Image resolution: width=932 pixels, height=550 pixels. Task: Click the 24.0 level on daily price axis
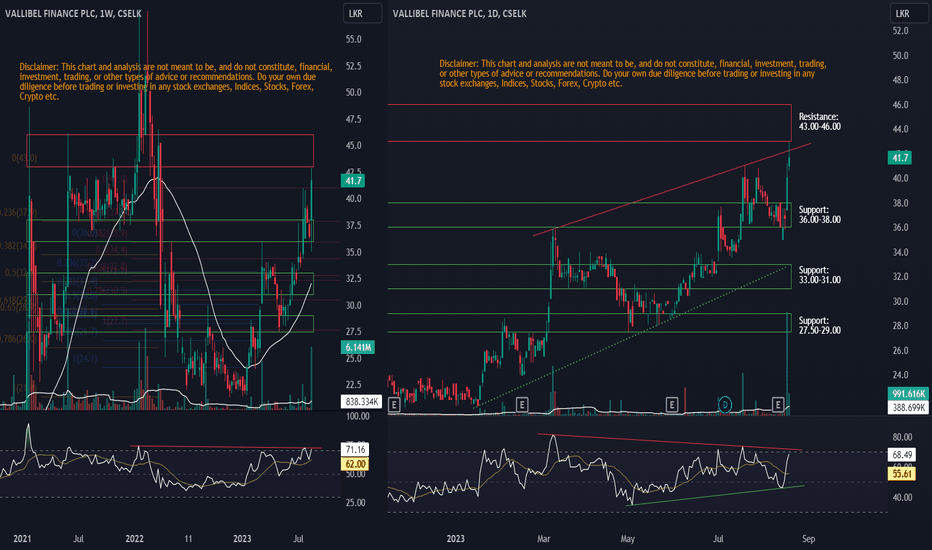click(x=900, y=375)
